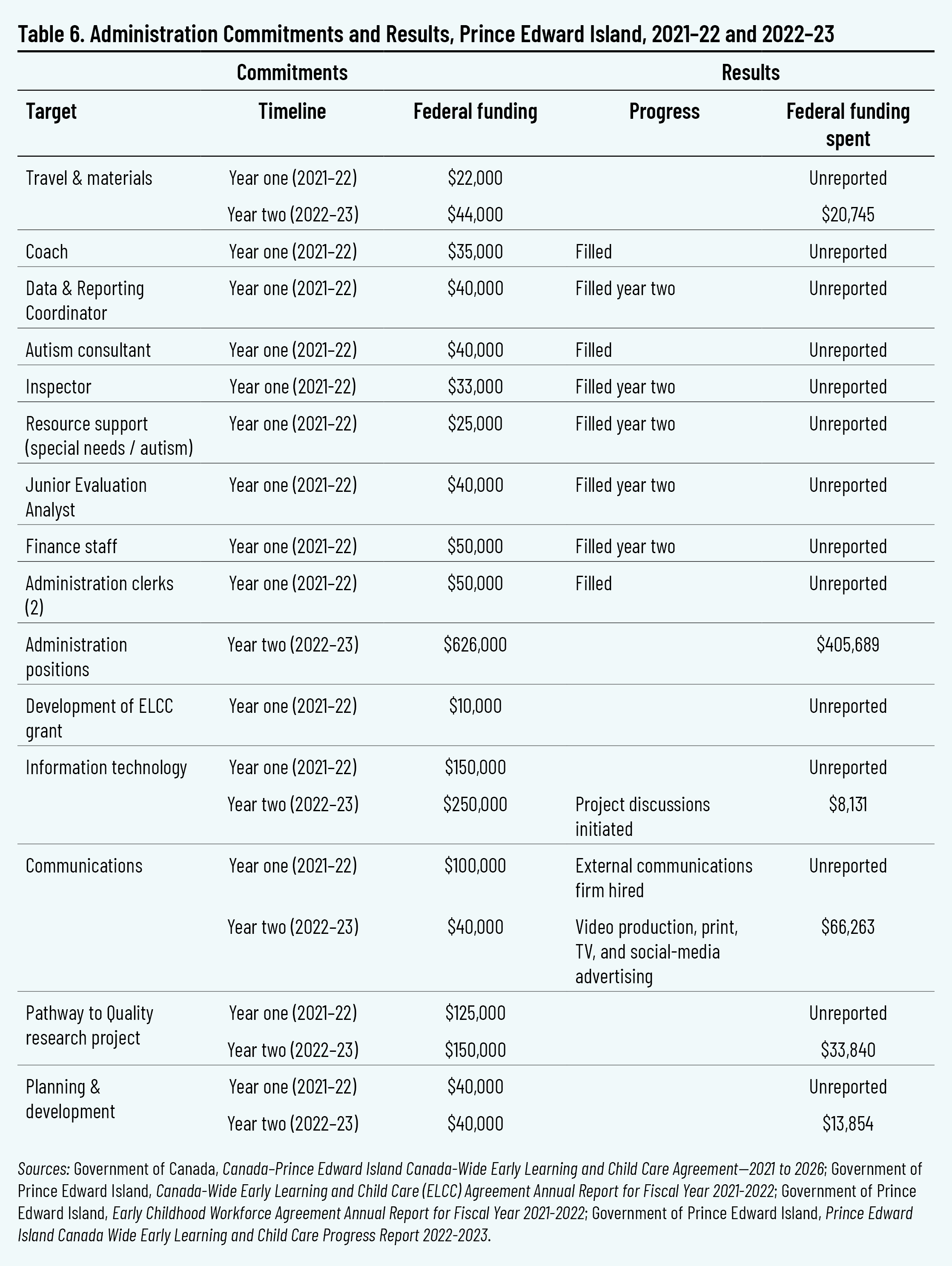The width and height of the screenshot is (952, 1266).
Task: Select the Results group header
Action: pyautogui.click(x=750, y=72)
